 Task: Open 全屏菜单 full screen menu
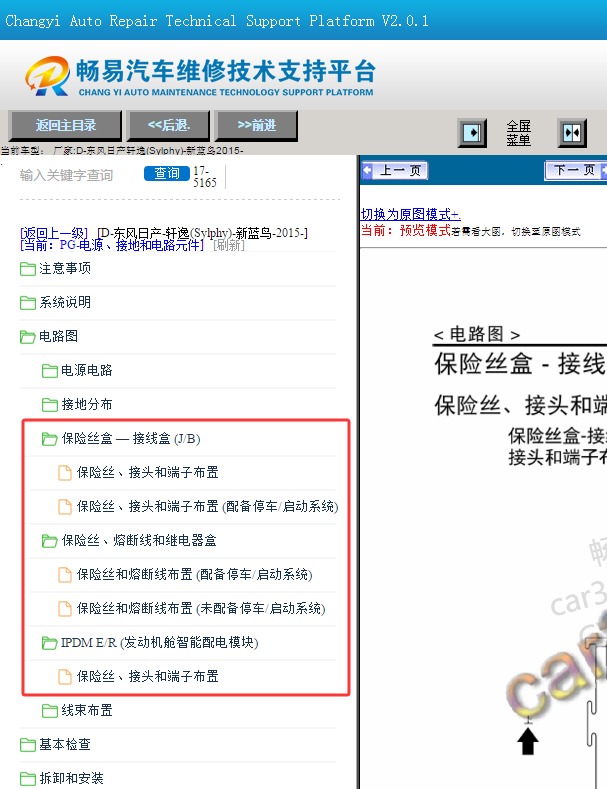(x=518, y=133)
